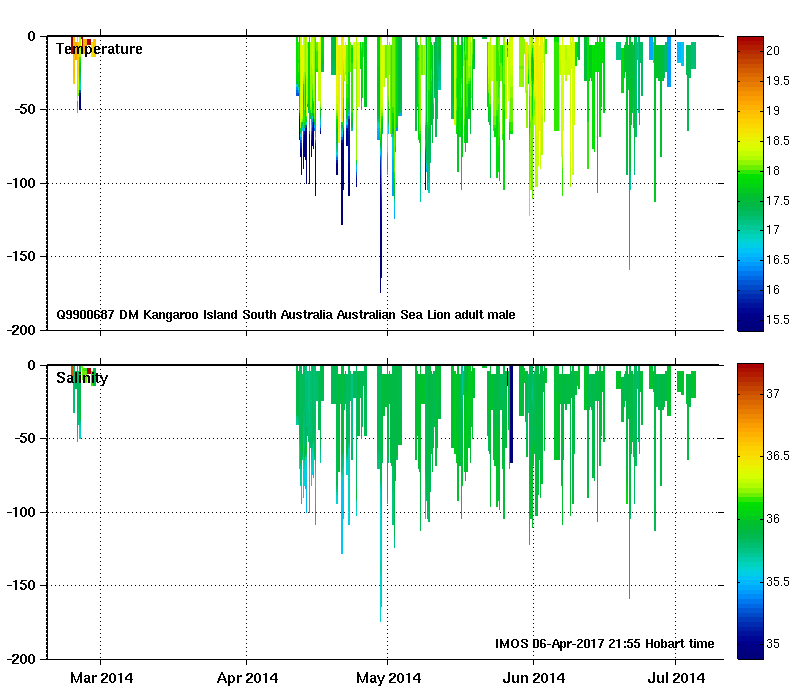Image resolution: width=799 pixels, height=700 pixels.
Task: Click the 20 tick on temperature colorbar
Action: pos(774,50)
